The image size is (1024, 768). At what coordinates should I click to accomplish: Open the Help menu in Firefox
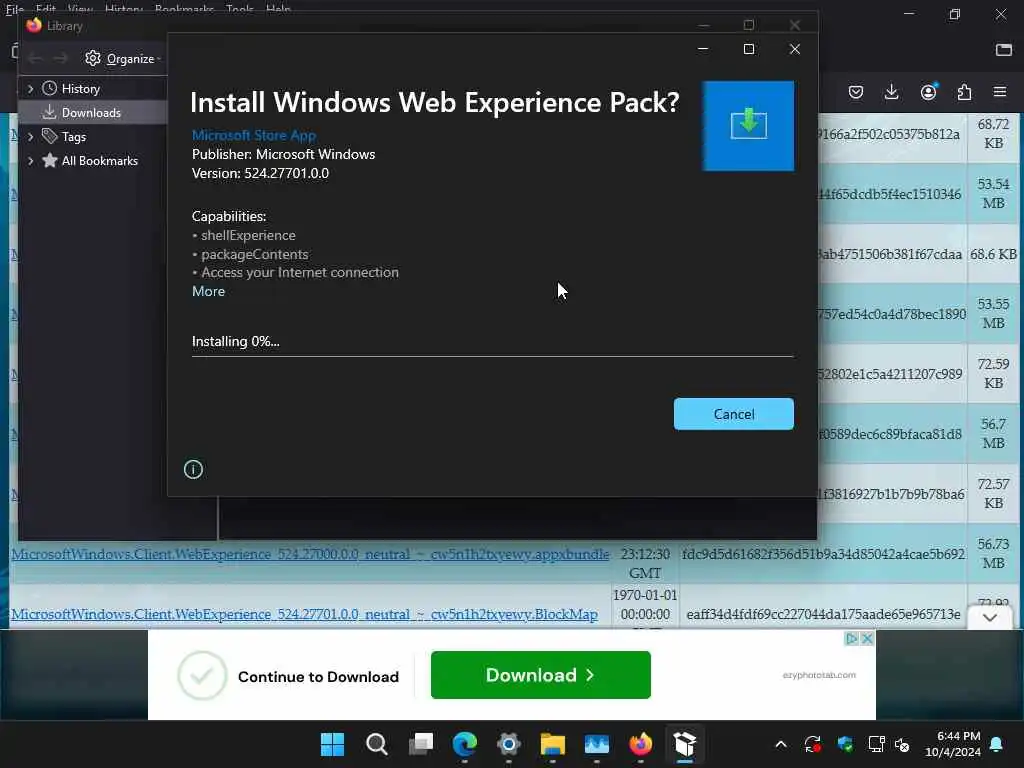(x=278, y=9)
